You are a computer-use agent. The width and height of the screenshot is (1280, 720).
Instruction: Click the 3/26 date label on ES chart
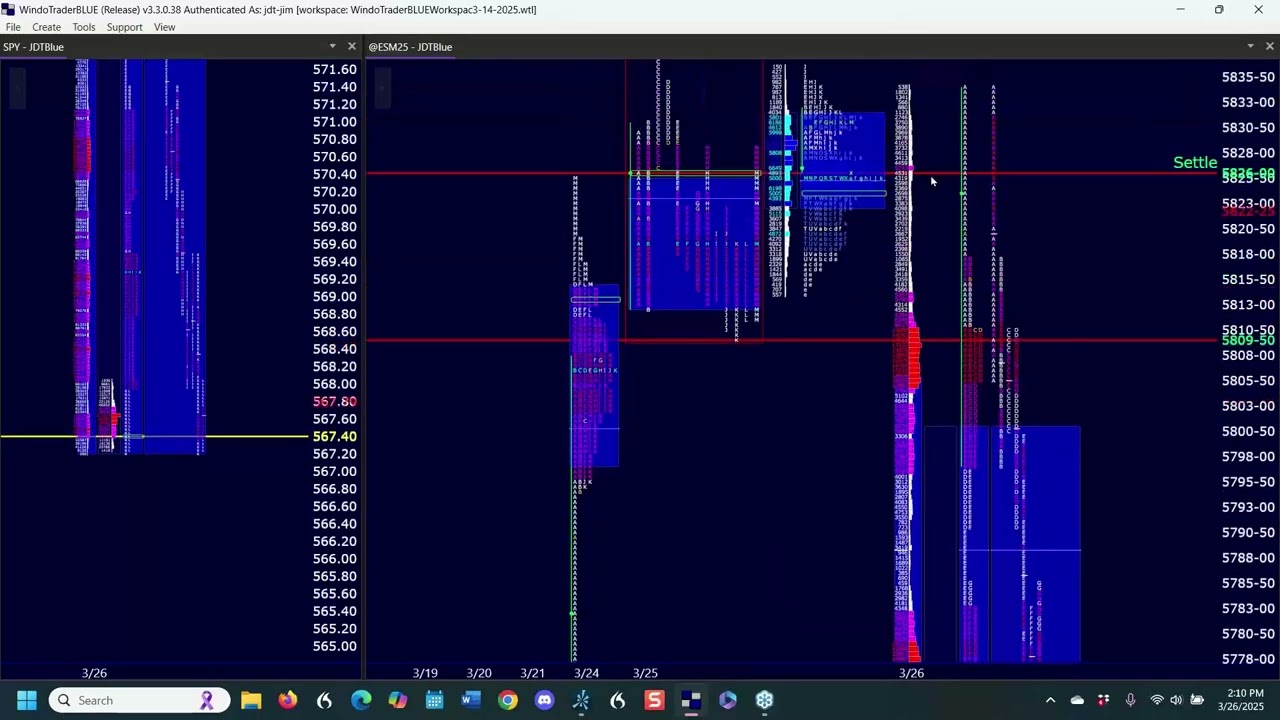[911, 673]
